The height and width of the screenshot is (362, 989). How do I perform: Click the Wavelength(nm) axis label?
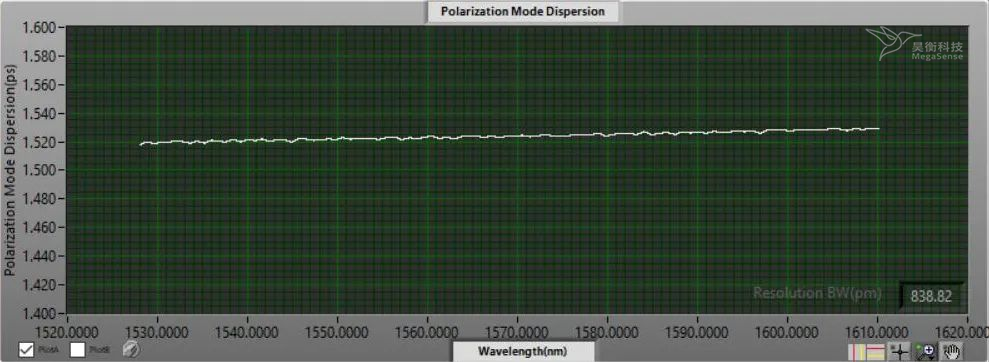[523, 351]
